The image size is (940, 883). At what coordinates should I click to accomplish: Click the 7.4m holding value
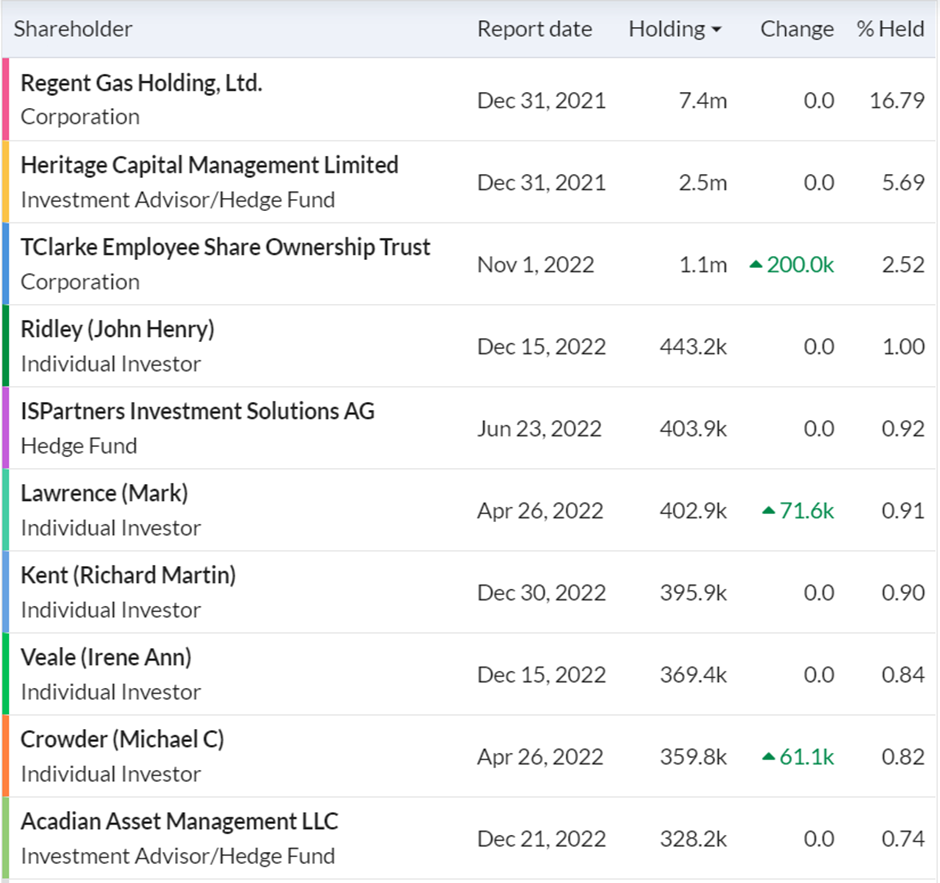click(703, 101)
